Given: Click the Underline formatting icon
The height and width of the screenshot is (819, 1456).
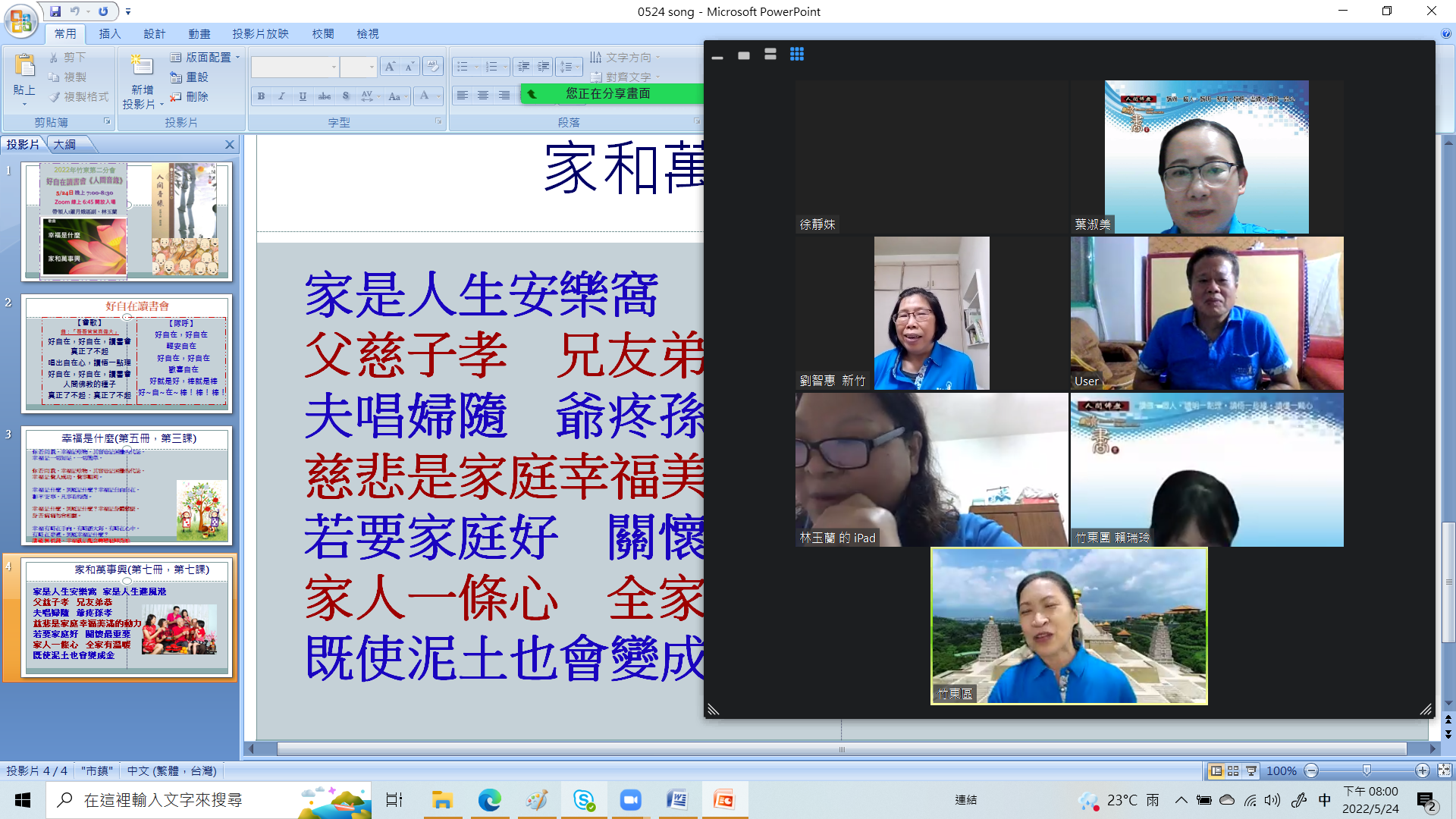Looking at the screenshot, I should click(x=303, y=96).
